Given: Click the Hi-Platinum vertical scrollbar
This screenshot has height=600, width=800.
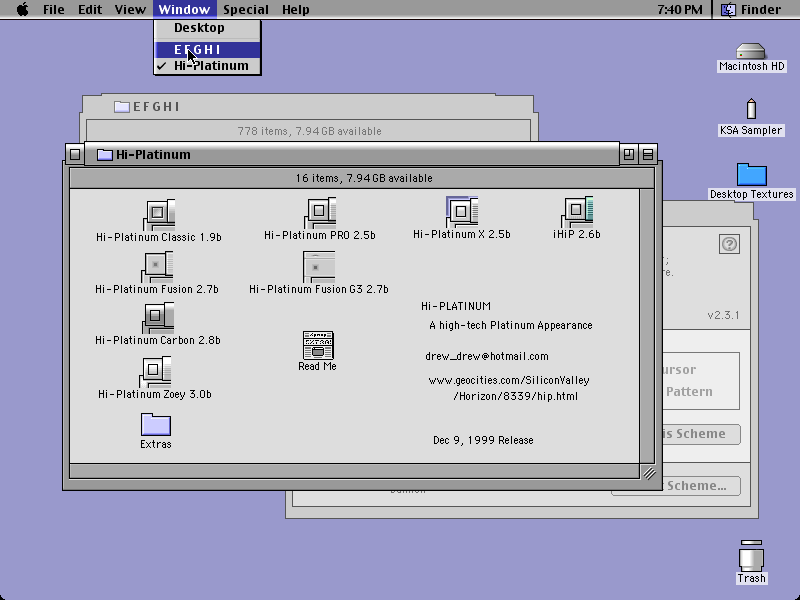Looking at the screenshot, I should tap(647, 326).
